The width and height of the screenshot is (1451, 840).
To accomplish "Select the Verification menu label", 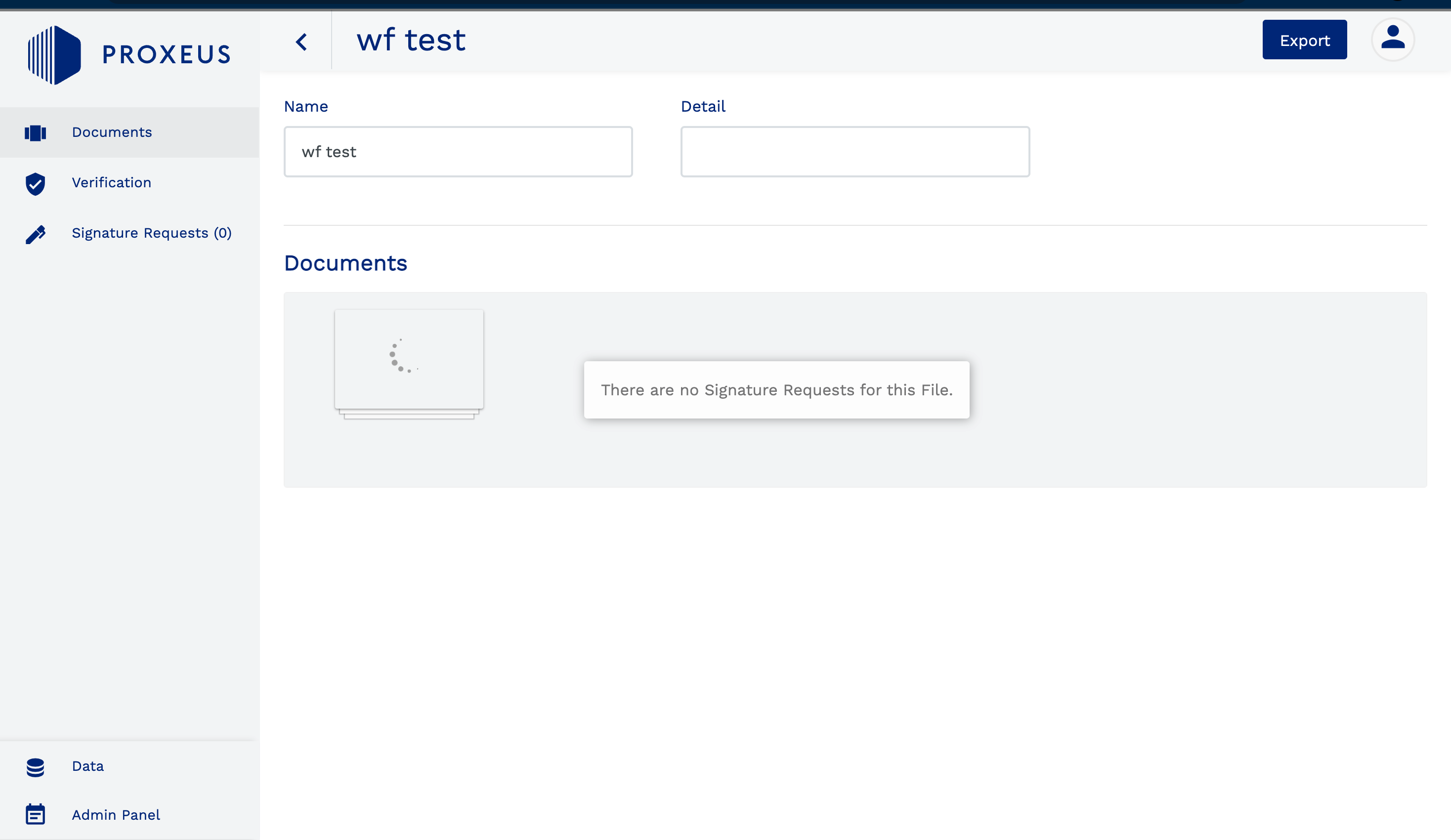I will pos(111,182).
